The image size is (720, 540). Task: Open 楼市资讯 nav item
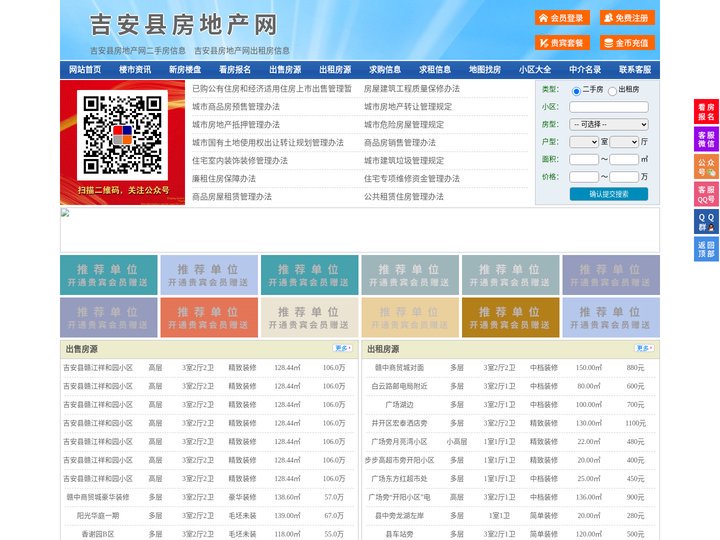pos(135,70)
